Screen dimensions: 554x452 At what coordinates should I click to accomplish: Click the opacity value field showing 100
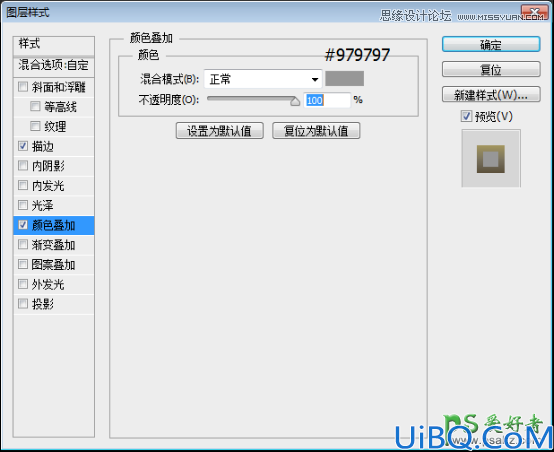point(327,100)
